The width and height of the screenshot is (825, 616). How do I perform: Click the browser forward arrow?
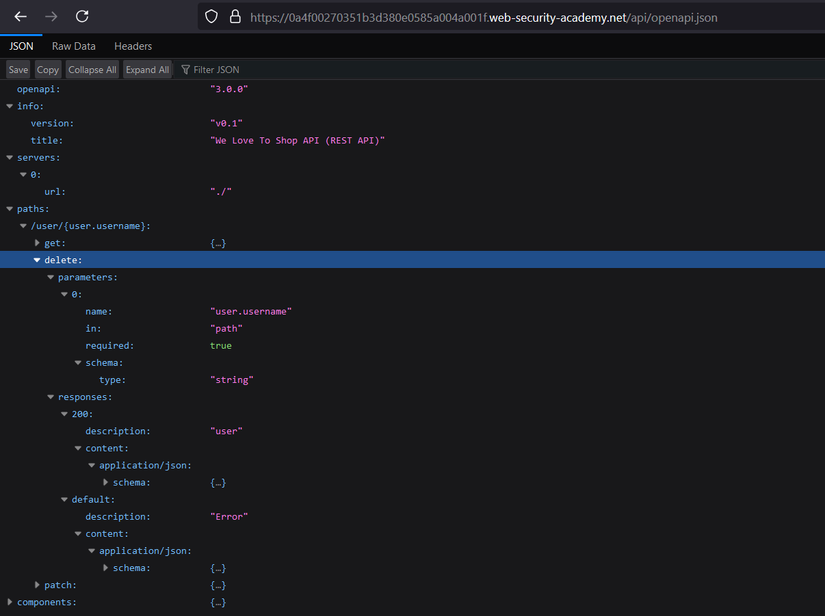(51, 17)
